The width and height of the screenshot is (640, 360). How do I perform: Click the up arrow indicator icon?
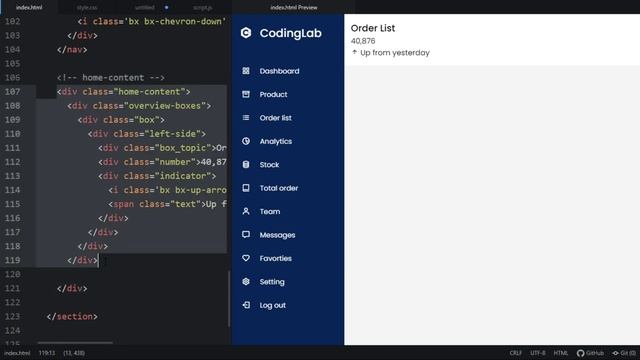point(354,52)
